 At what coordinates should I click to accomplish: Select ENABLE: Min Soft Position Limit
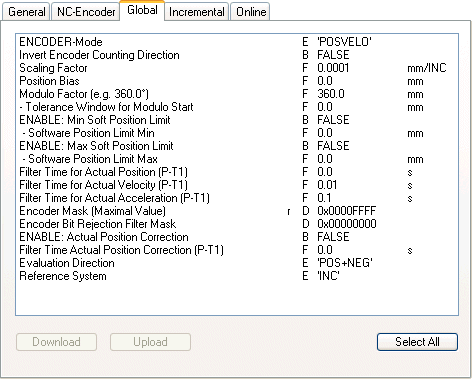point(237,120)
